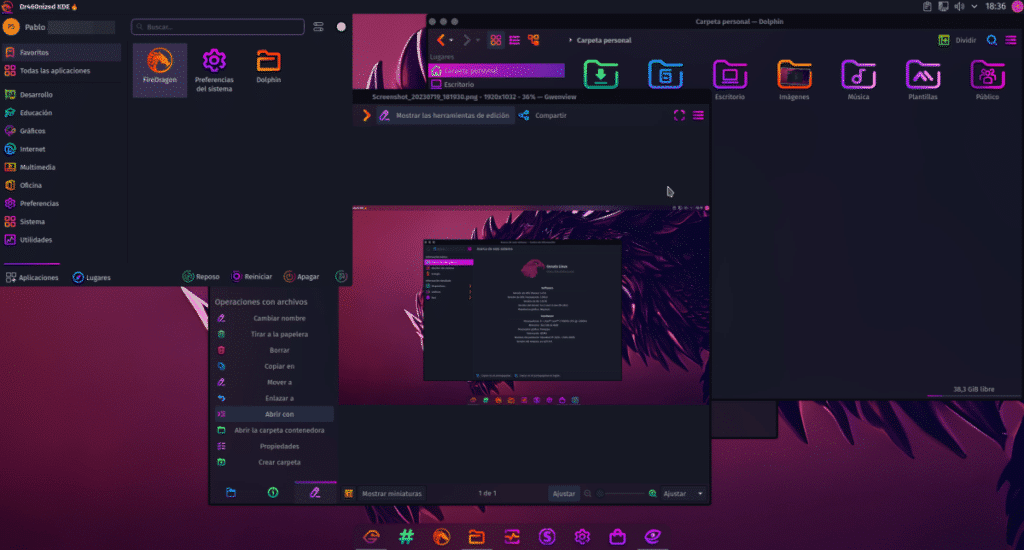Viewport: 1024px width, 550px height.
Task: Click the Buscar search field in launcher
Action: click(217, 27)
